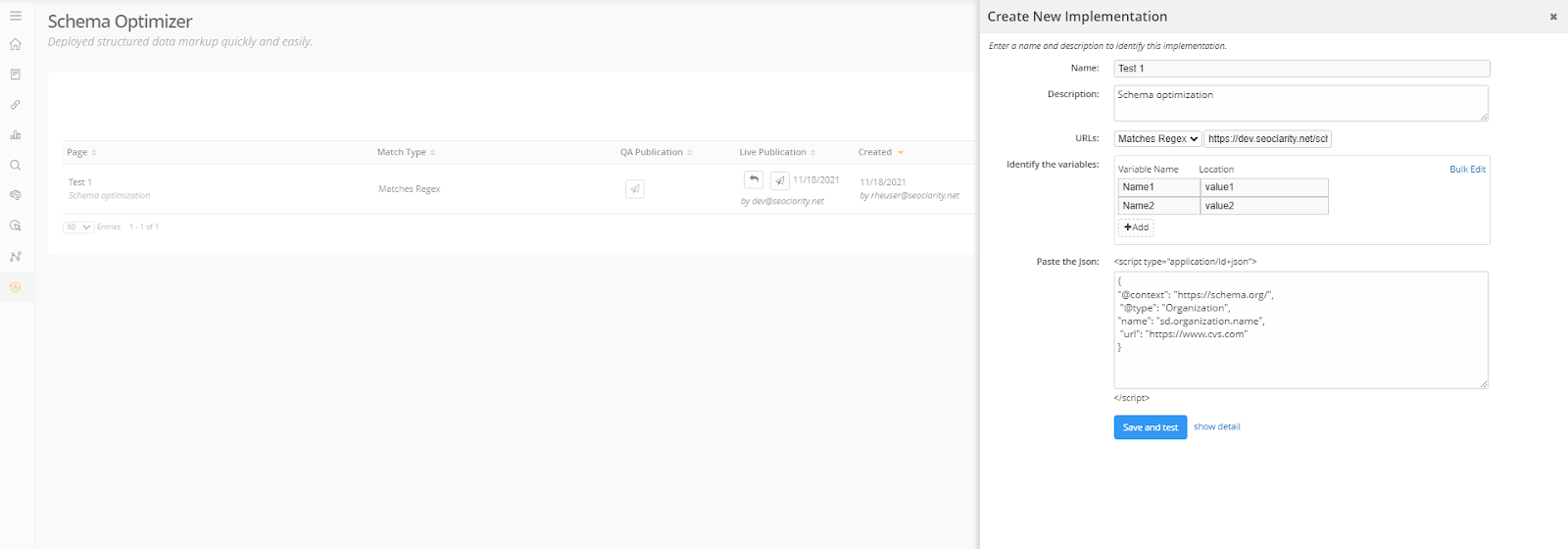Click the Live Publication paper plane button
The height and width of the screenshot is (549, 1568).
[780, 180]
